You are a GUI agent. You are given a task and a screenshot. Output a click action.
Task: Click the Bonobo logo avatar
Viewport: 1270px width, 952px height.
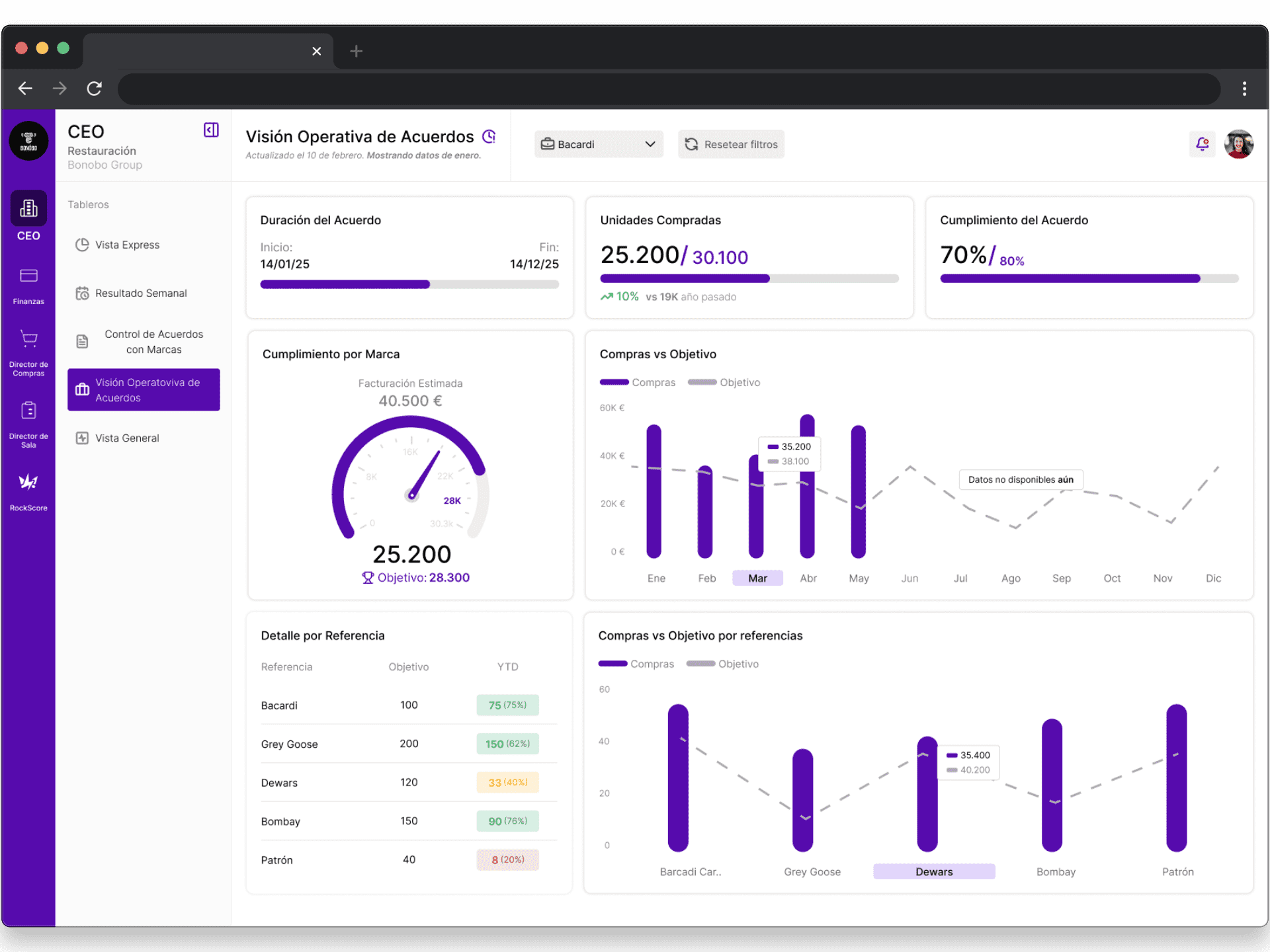28,141
